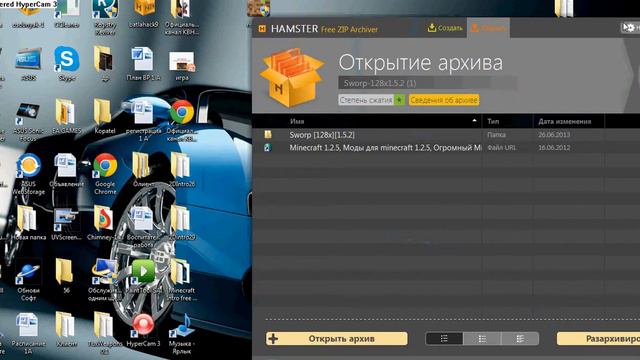Open the EA GAMES folder
The width and height of the screenshot is (640, 360).
coord(66,116)
